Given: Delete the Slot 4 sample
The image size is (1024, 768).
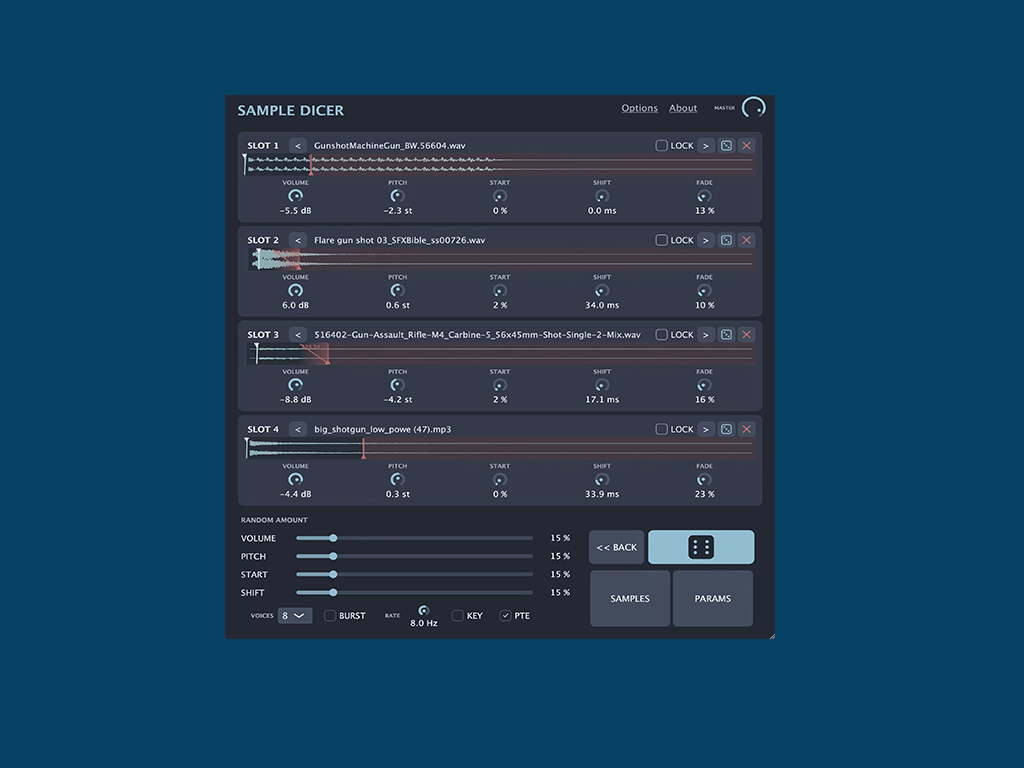Looking at the screenshot, I should [x=746, y=429].
